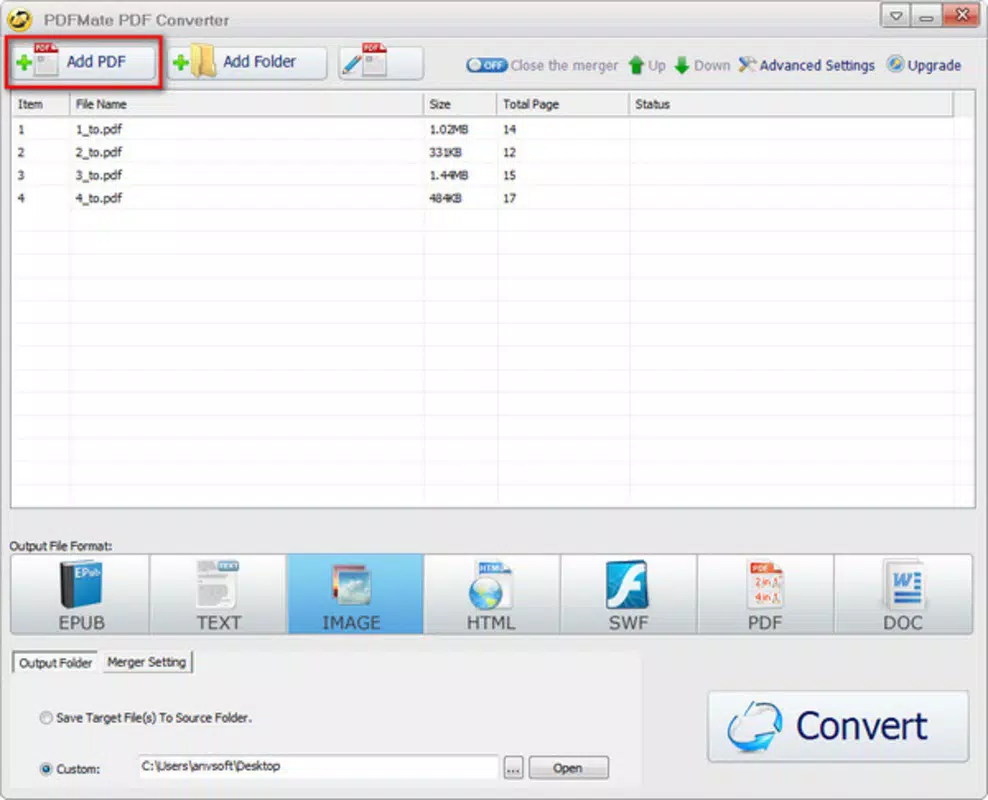Click the 1.44MB size cell

449,175
